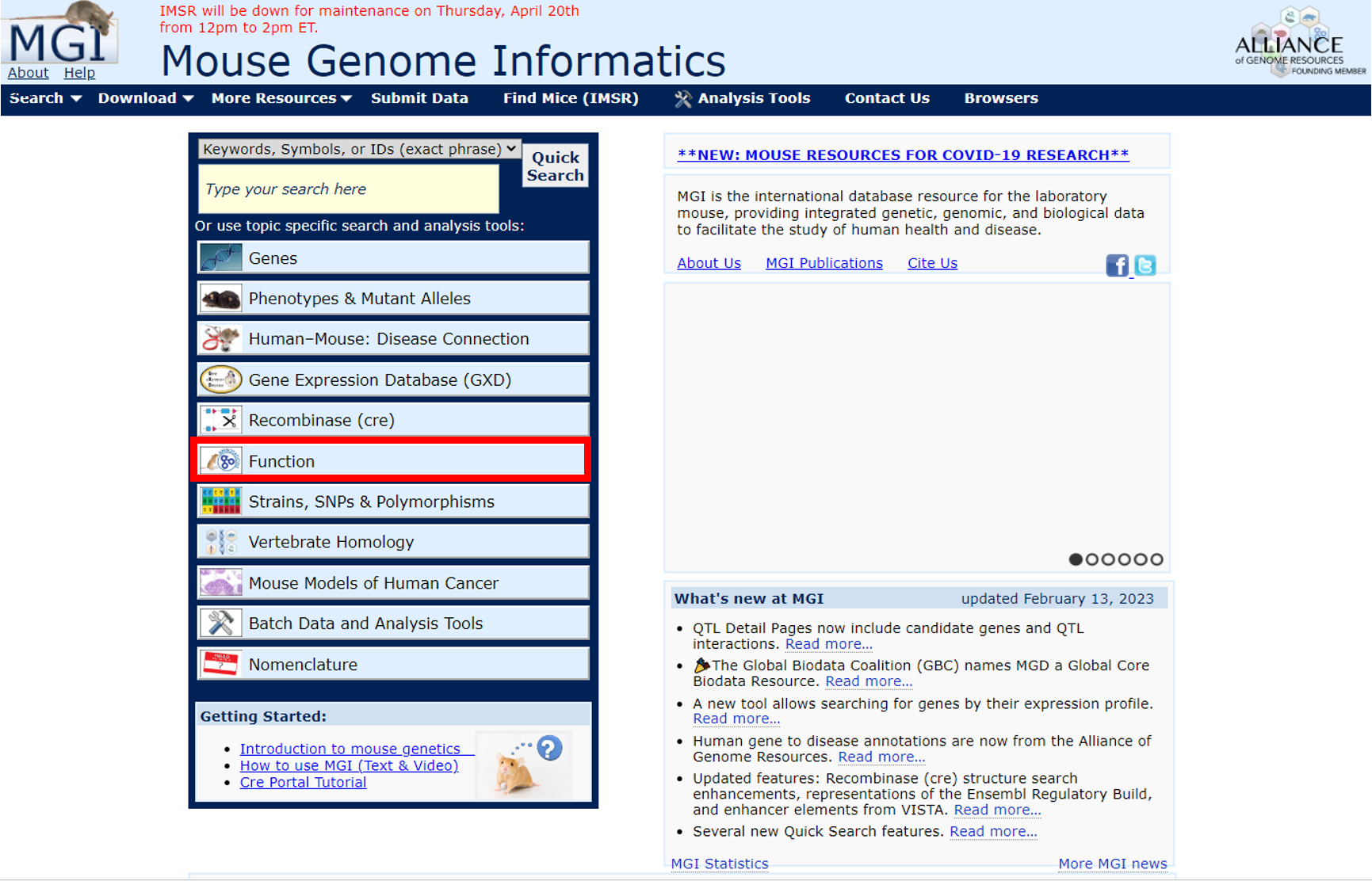The height and width of the screenshot is (881, 1372).
Task: Click the MGI Publications link
Action: click(x=824, y=263)
